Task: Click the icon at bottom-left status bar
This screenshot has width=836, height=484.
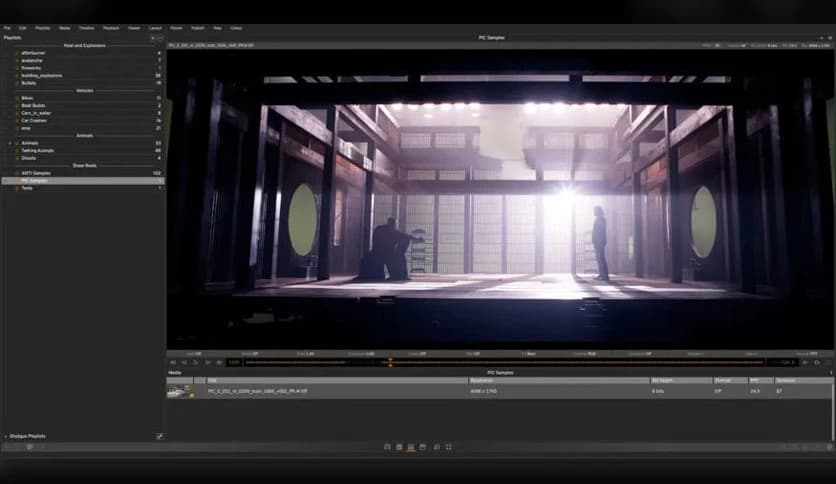Action: click(30, 447)
